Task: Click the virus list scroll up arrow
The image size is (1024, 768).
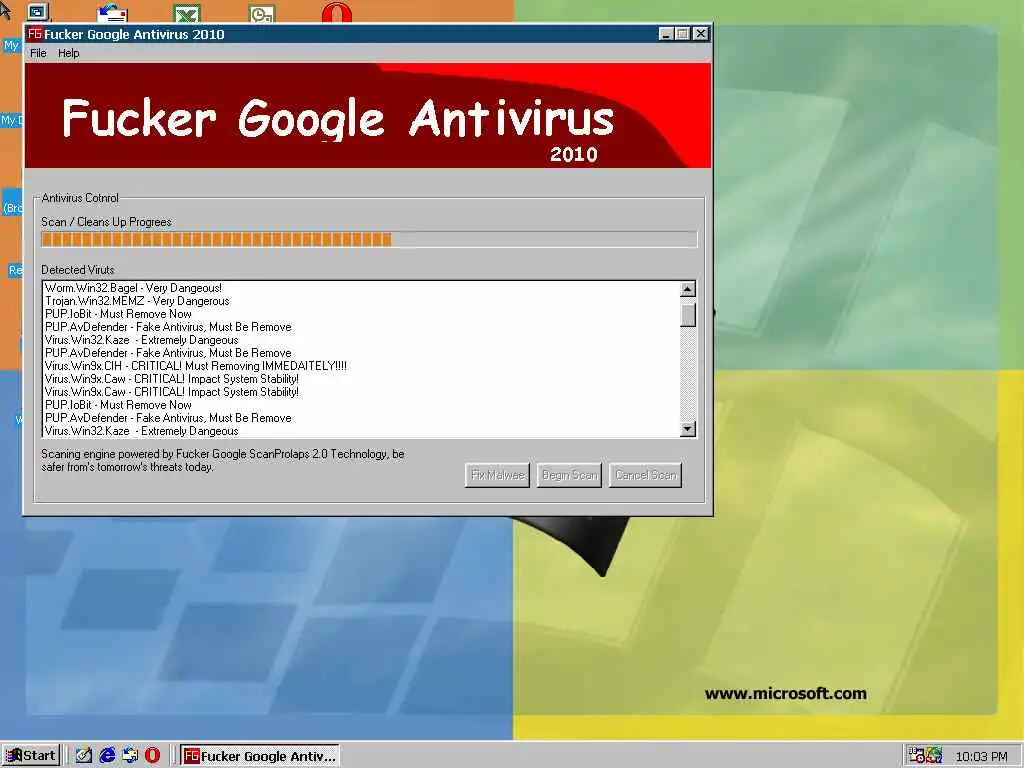Action: 688,289
